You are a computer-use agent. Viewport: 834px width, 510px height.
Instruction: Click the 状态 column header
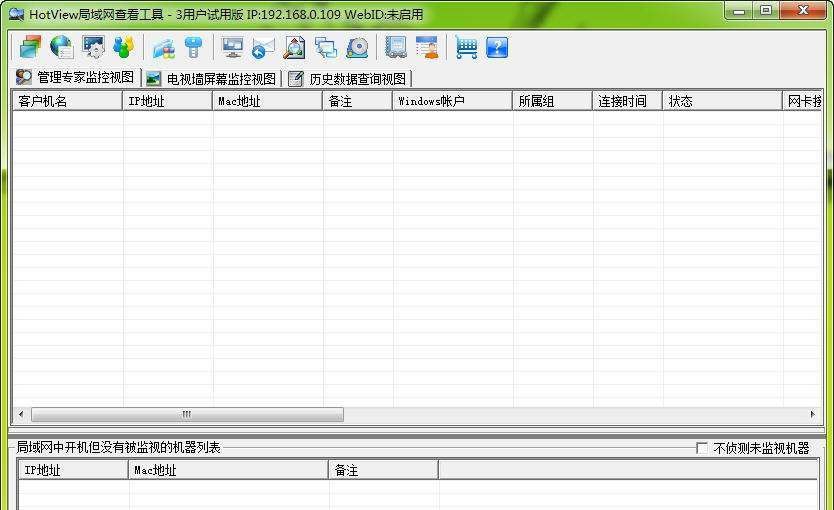pos(722,101)
